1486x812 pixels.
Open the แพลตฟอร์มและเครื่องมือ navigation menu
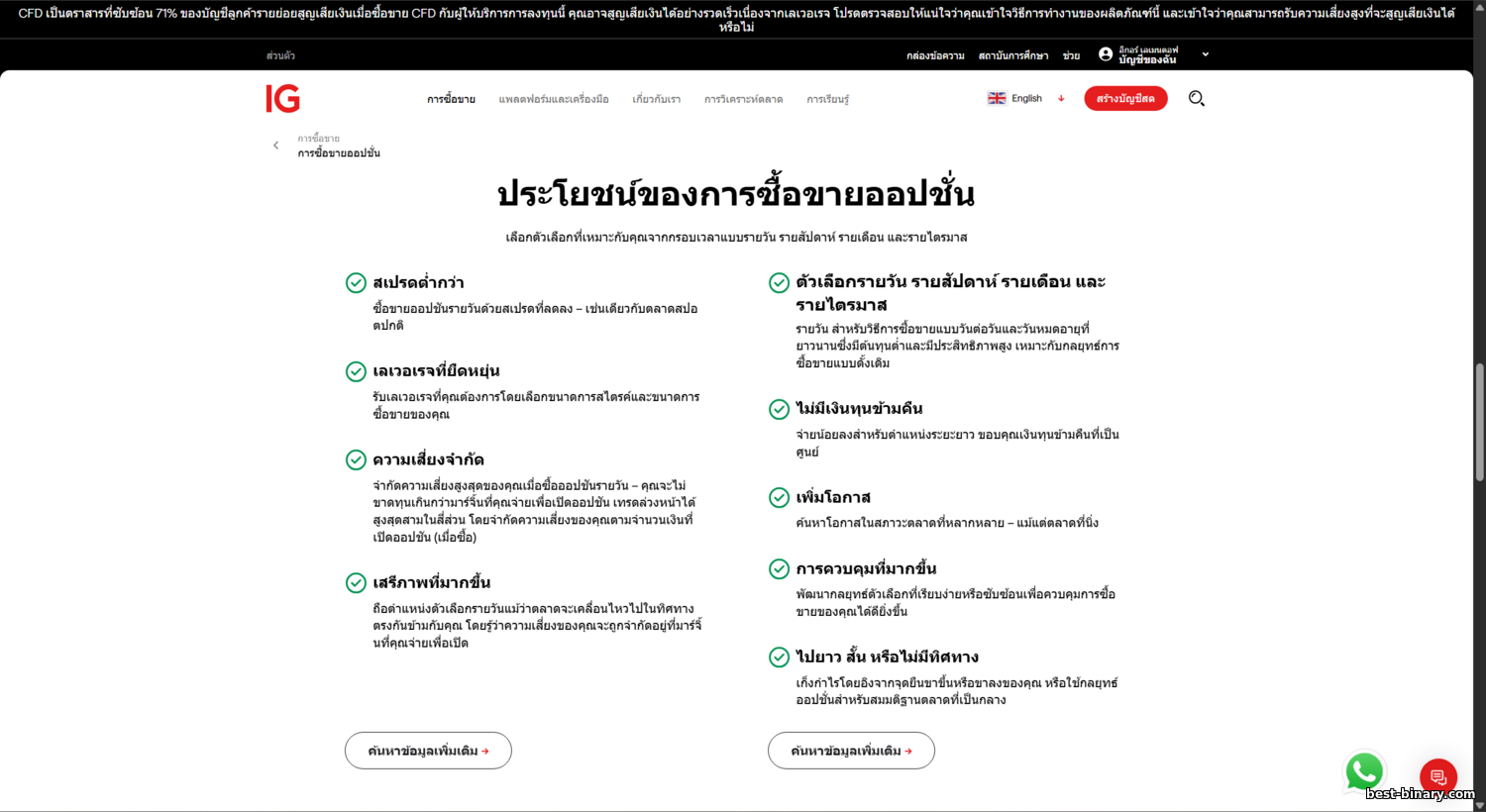[554, 99]
